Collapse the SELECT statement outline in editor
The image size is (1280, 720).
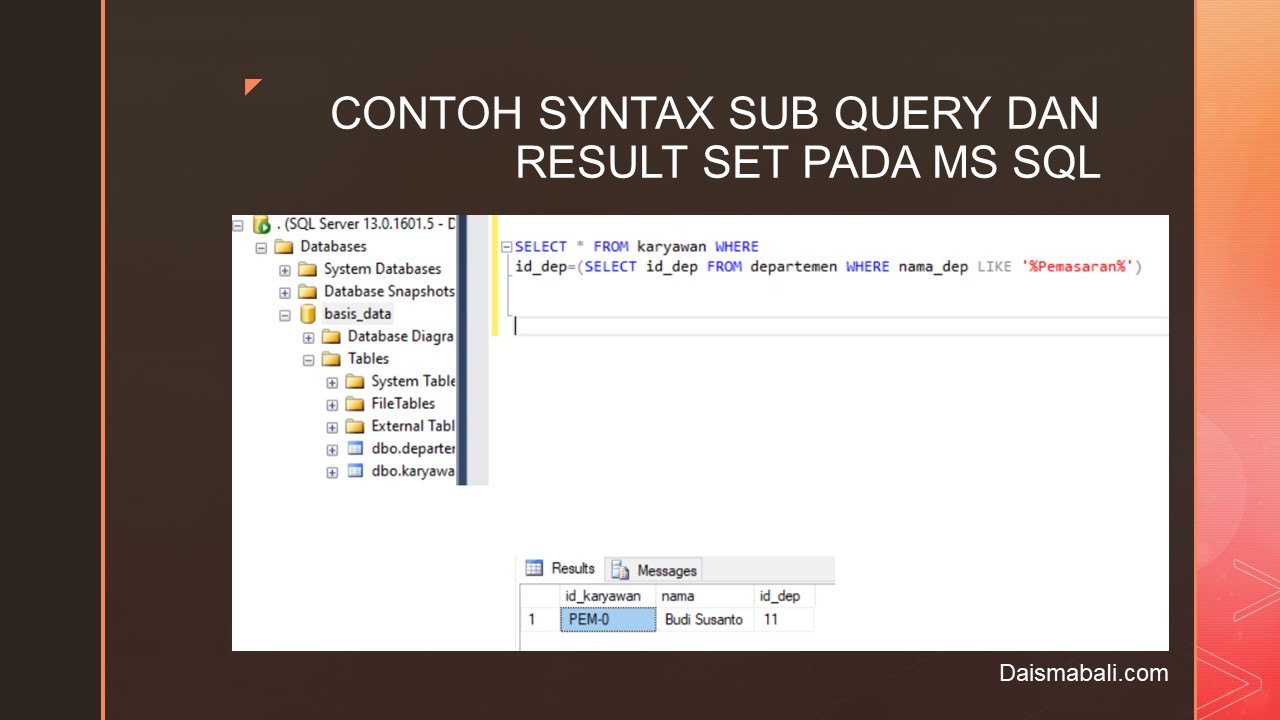[506, 247]
